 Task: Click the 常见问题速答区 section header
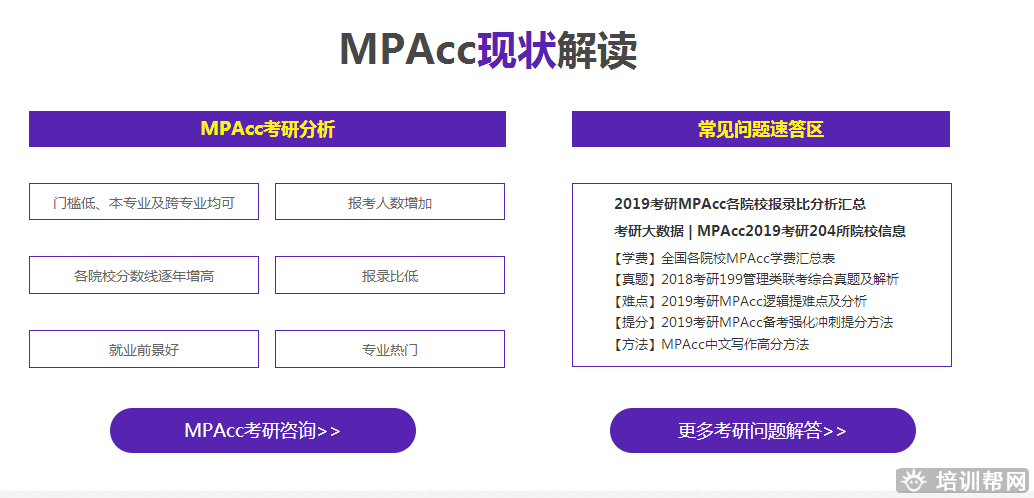click(760, 129)
